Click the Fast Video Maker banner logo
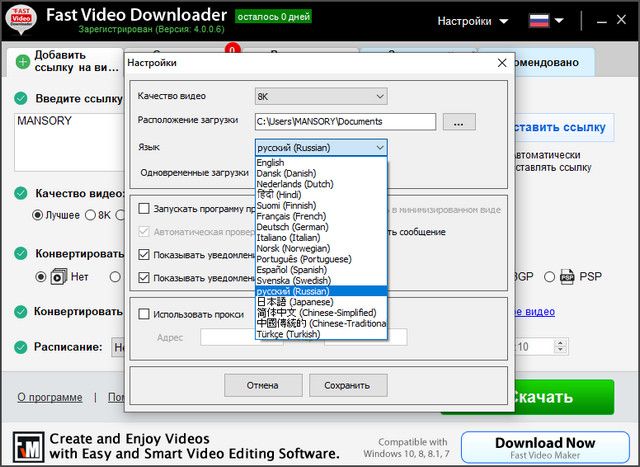640x467 pixels. coord(28,447)
